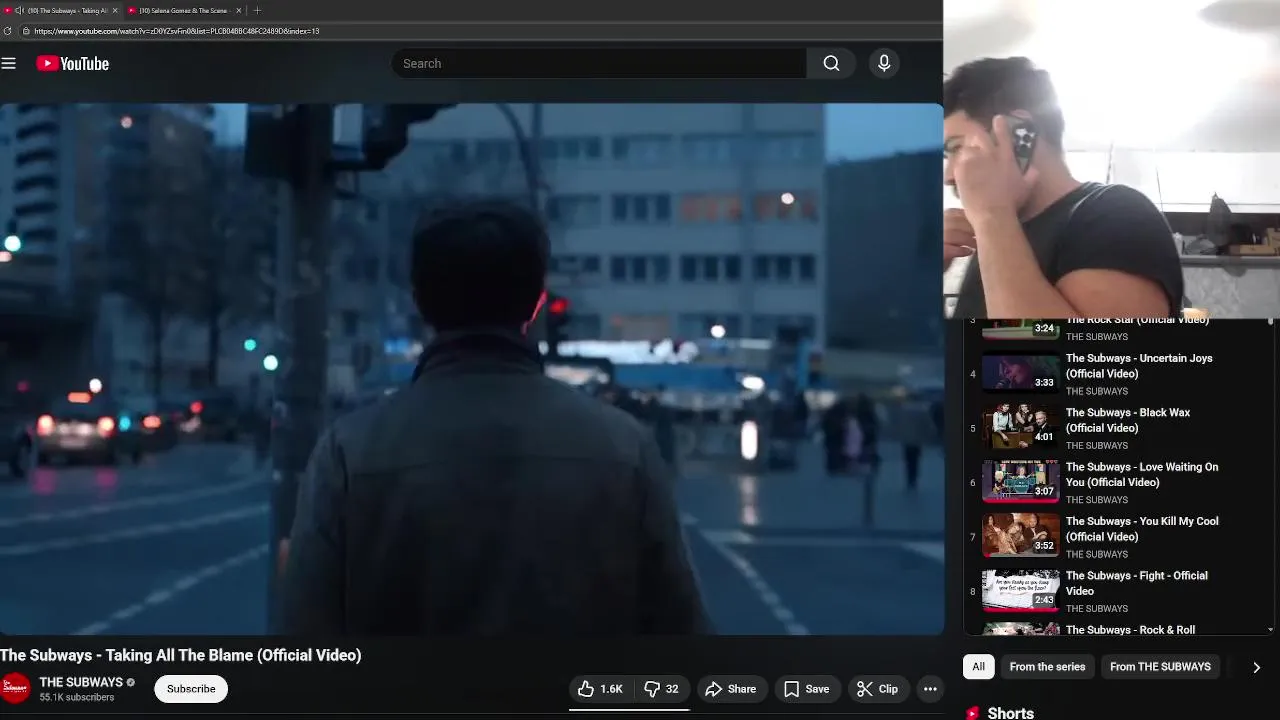Image resolution: width=1280 pixels, height=720 pixels.
Task: Click the 55.1K subscribers text
Action: (77, 698)
